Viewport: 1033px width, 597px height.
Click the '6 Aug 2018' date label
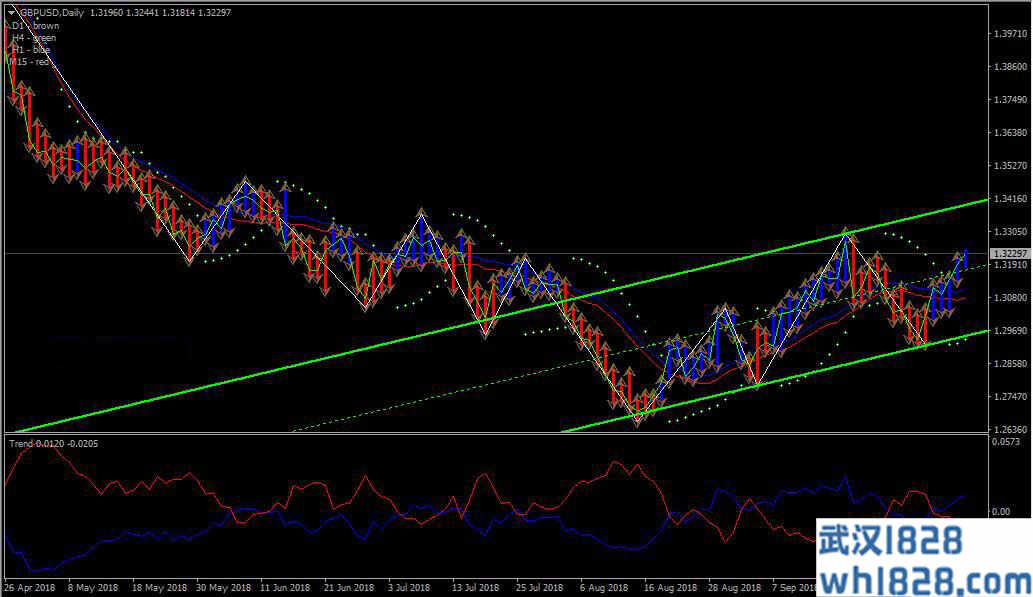(x=604, y=587)
